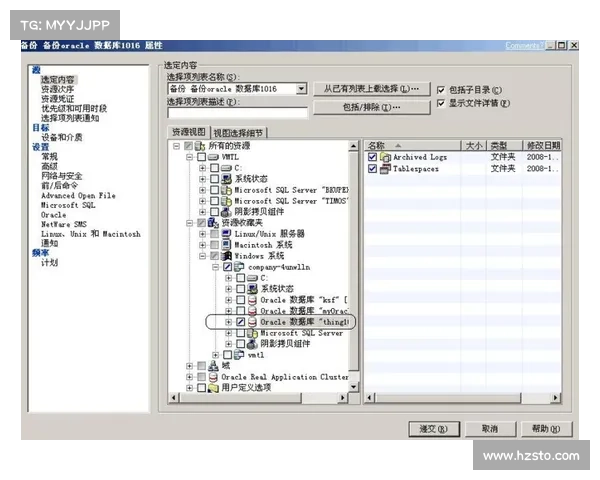Click the company-4unw1ln server icon

pos(239,267)
